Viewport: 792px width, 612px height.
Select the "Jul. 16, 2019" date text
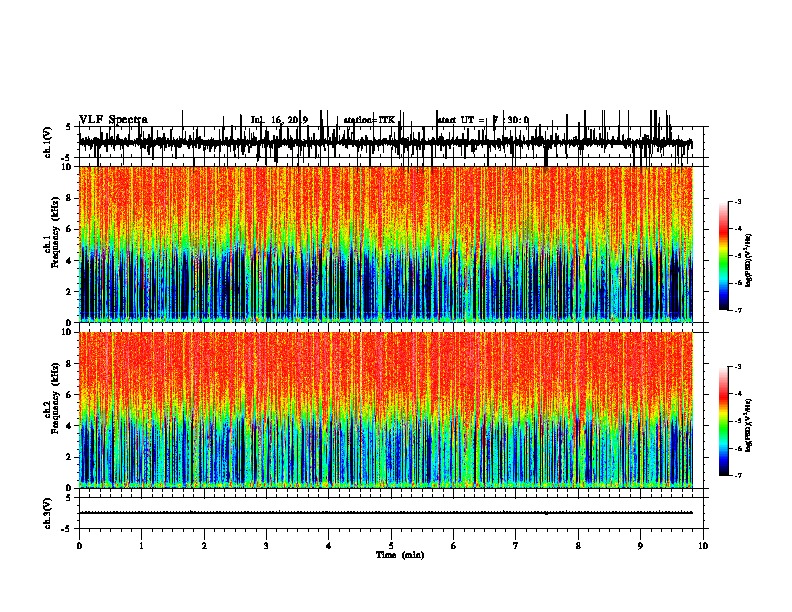click(279, 120)
